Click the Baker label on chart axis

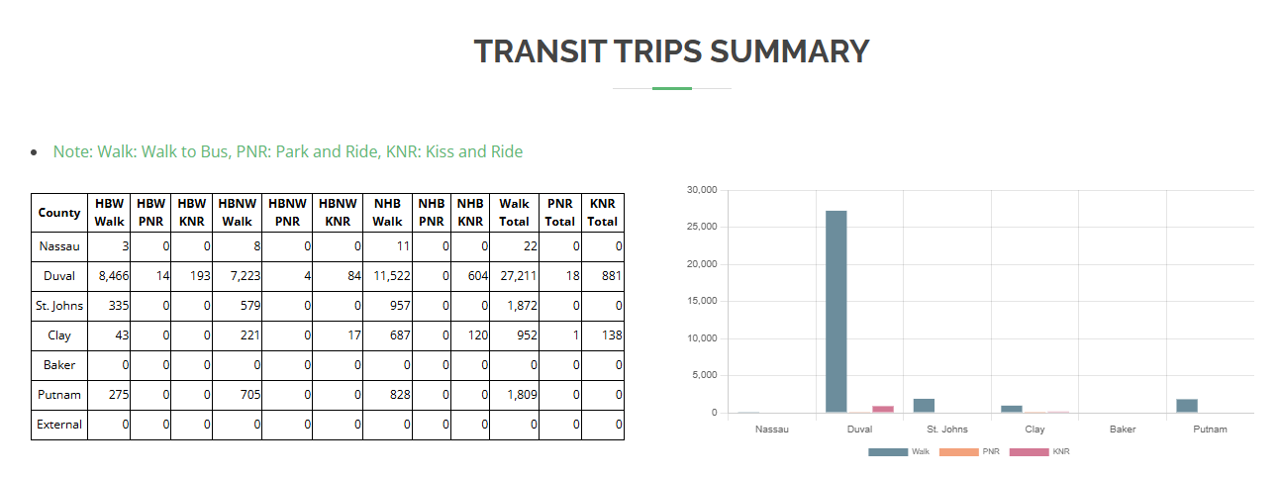click(1122, 429)
